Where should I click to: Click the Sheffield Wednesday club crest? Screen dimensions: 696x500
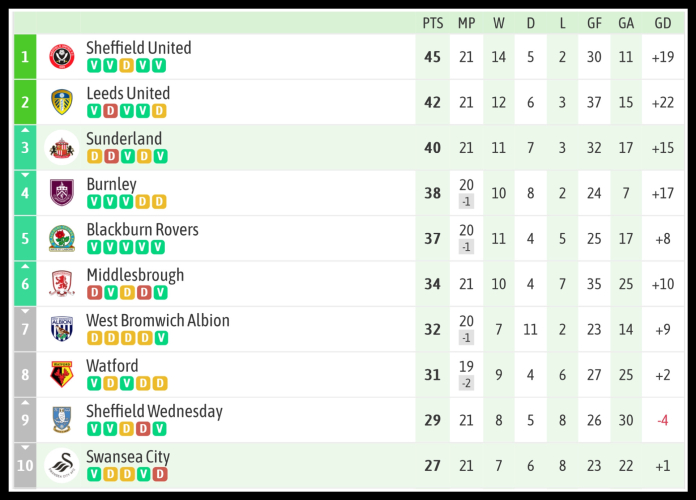(x=62, y=420)
